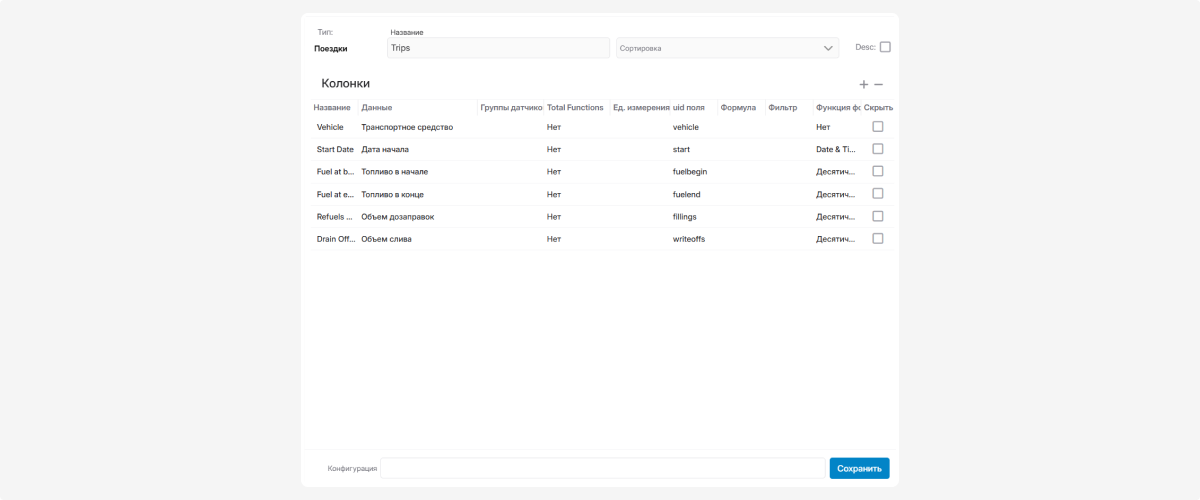Click Десятич... function cell in fuelbegin row
Viewport: 1200px width, 500px height.
836,171
